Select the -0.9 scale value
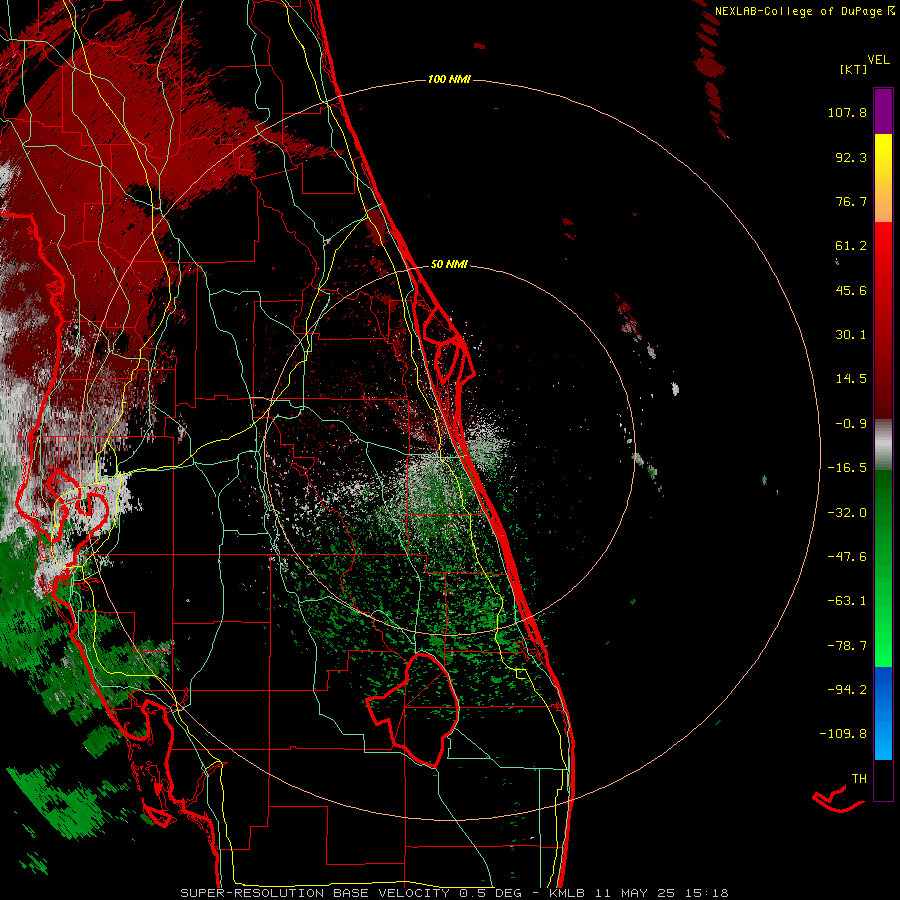Viewport: 900px width, 900px height. 851,424
